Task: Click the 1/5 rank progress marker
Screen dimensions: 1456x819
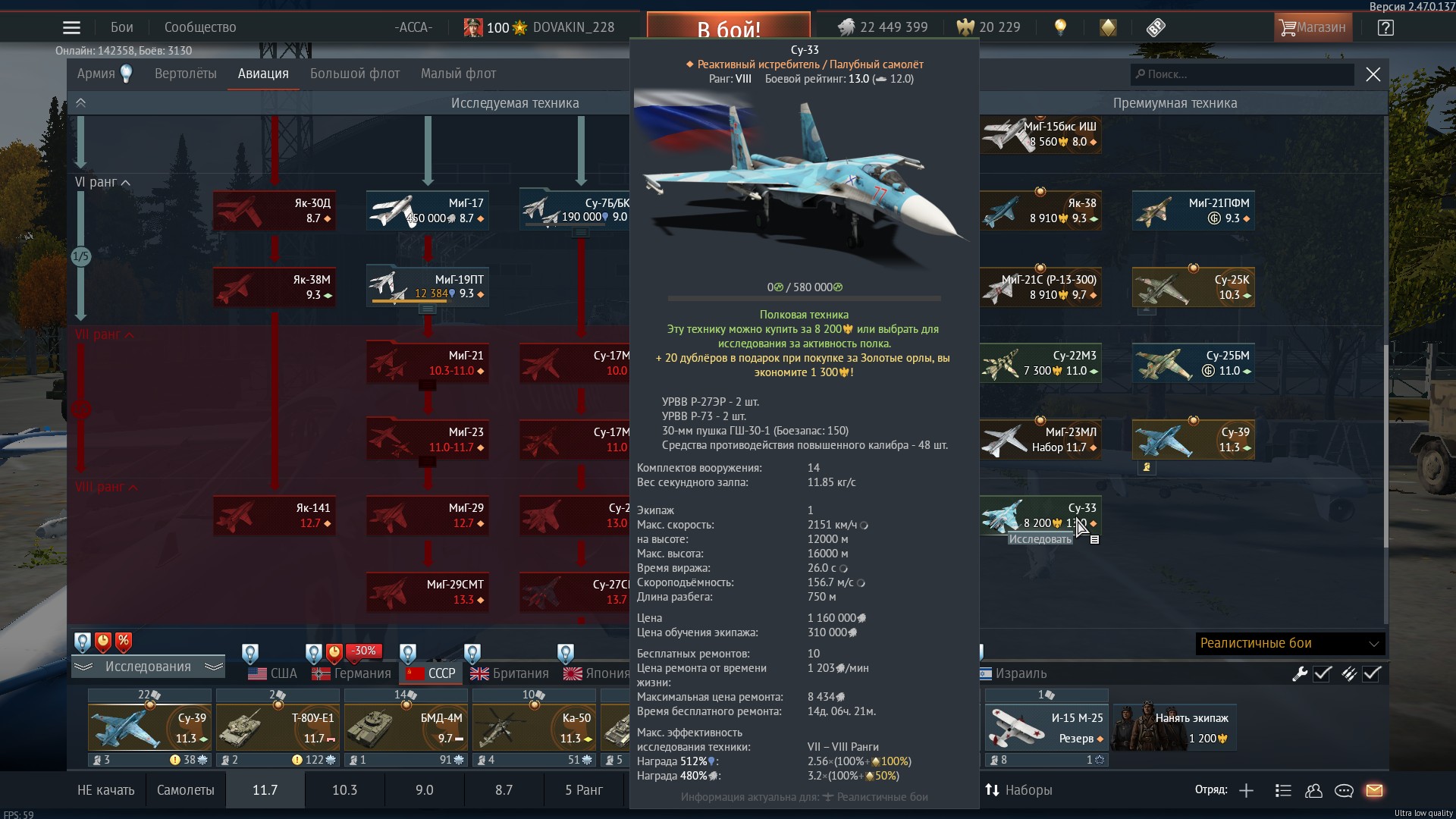Action: coord(80,256)
